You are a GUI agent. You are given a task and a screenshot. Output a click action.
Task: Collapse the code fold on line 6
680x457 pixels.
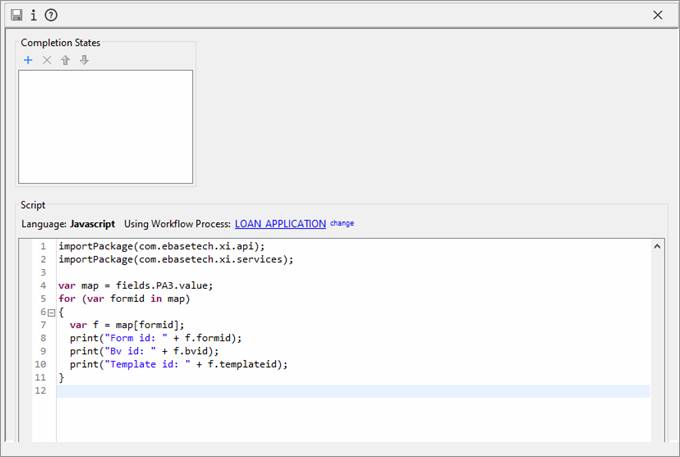pos(51,312)
